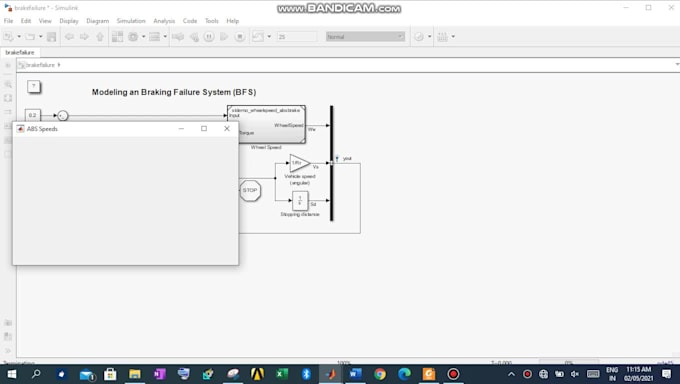Maximize the ABS Speeds window
680x384 pixels.
tap(204, 128)
